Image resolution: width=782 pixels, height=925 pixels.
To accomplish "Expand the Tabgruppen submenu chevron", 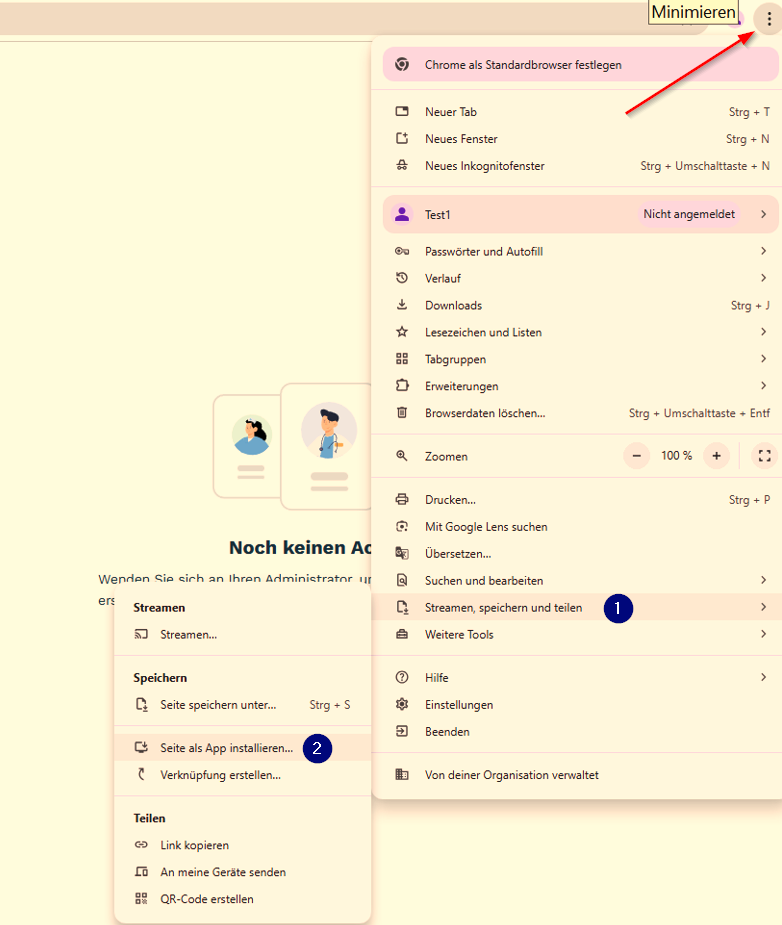I will click(x=764, y=359).
